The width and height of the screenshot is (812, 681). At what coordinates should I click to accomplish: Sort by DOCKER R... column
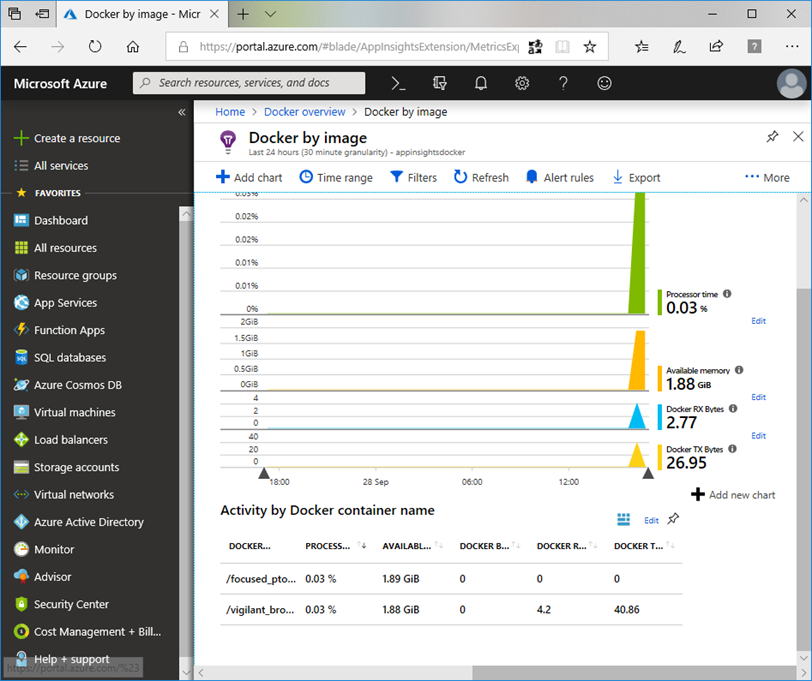(593, 545)
